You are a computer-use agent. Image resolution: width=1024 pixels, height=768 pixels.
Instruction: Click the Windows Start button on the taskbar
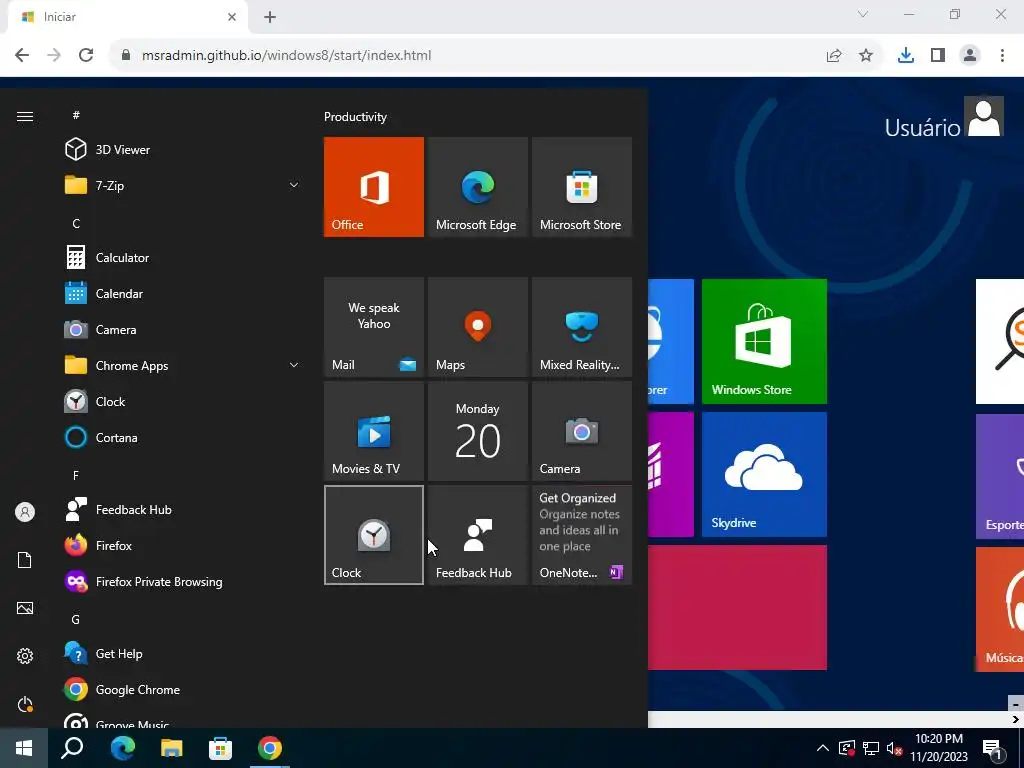(x=24, y=748)
